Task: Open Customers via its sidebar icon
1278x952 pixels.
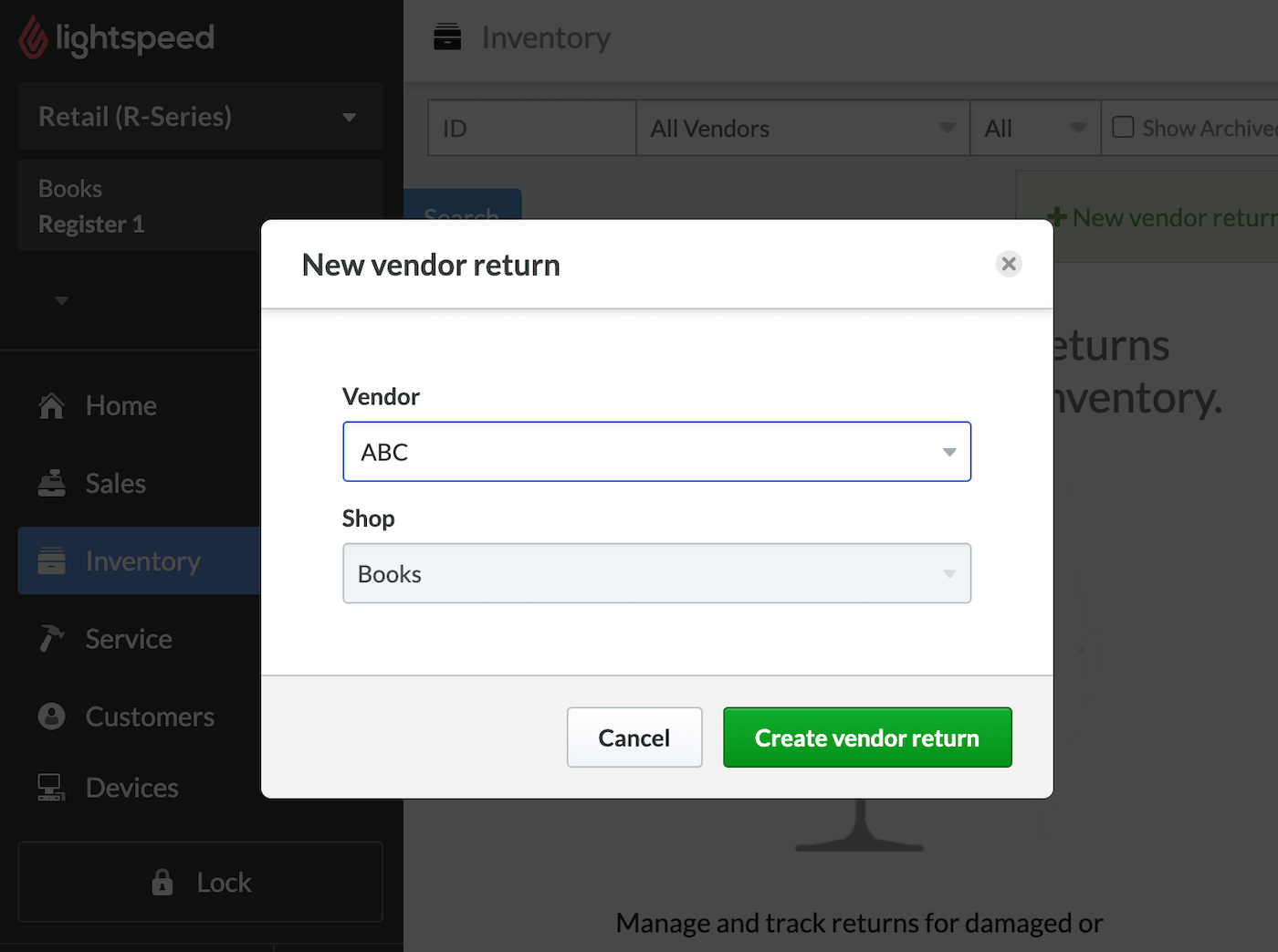Action: pyautogui.click(x=52, y=717)
